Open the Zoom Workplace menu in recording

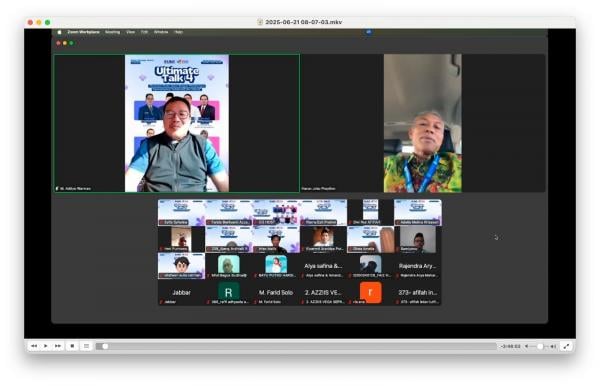click(83, 32)
